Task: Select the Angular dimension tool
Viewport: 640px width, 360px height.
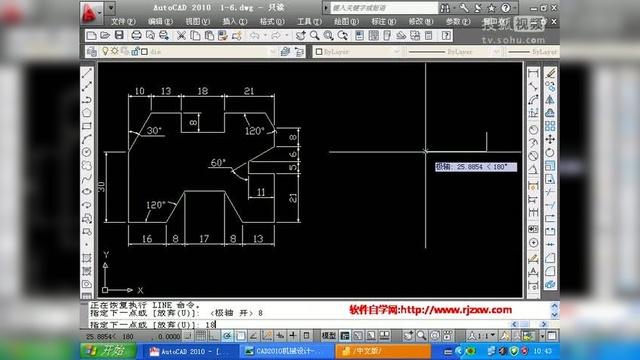Action: pyautogui.click(x=533, y=169)
